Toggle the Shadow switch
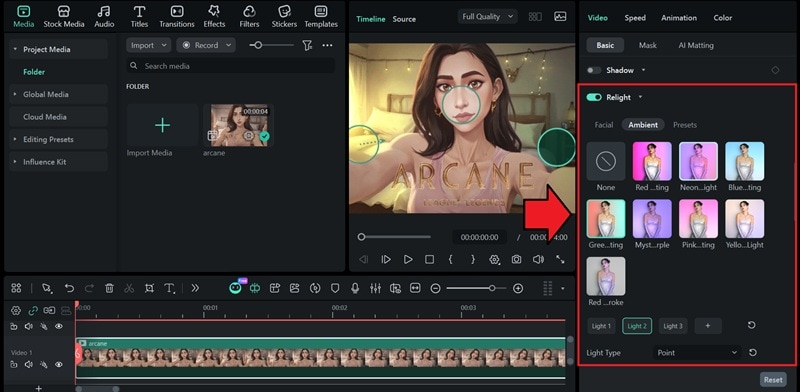The width and height of the screenshot is (800, 392). [593, 70]
